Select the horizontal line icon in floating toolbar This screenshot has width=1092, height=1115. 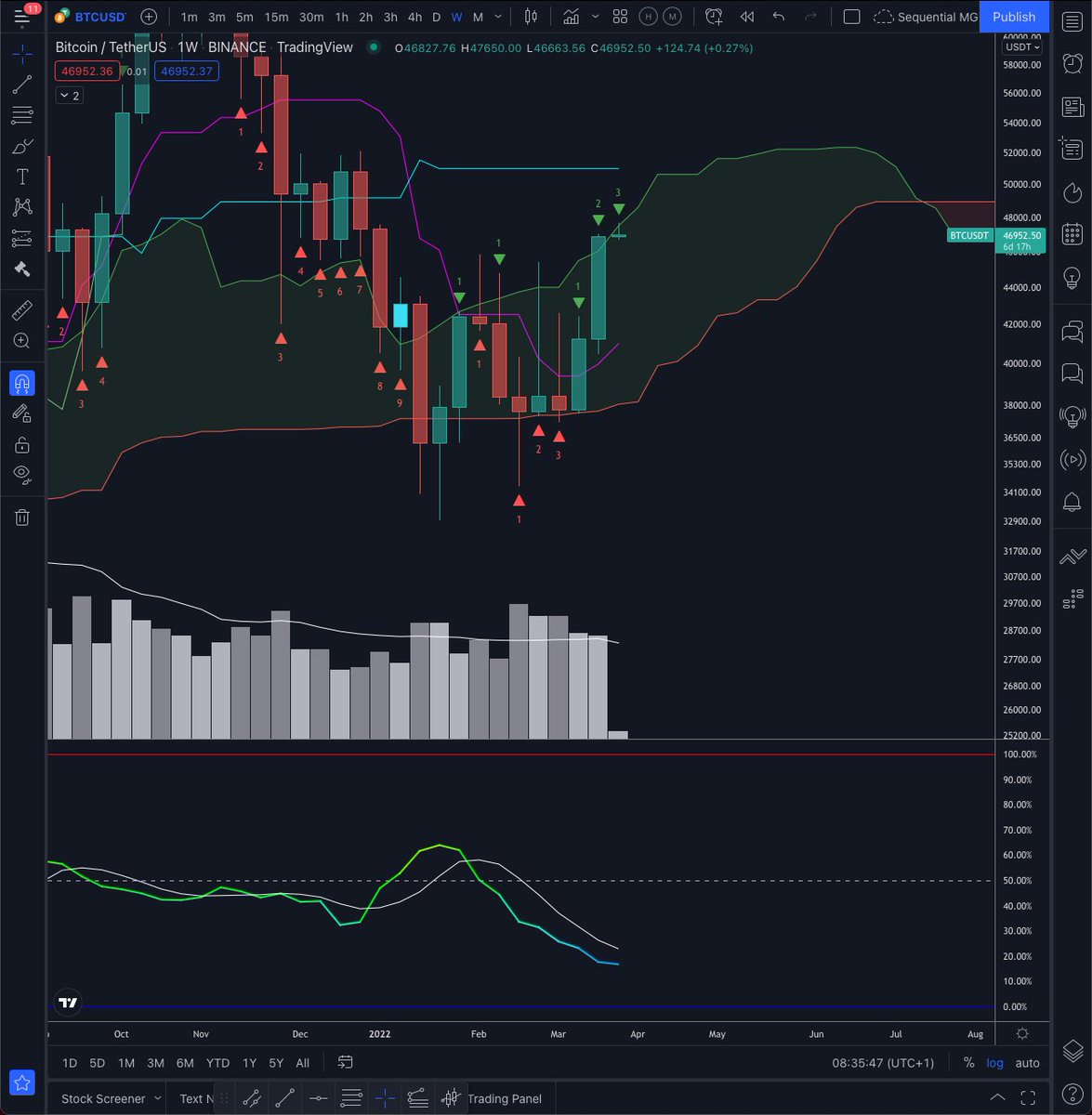[x=319, y=1098]
